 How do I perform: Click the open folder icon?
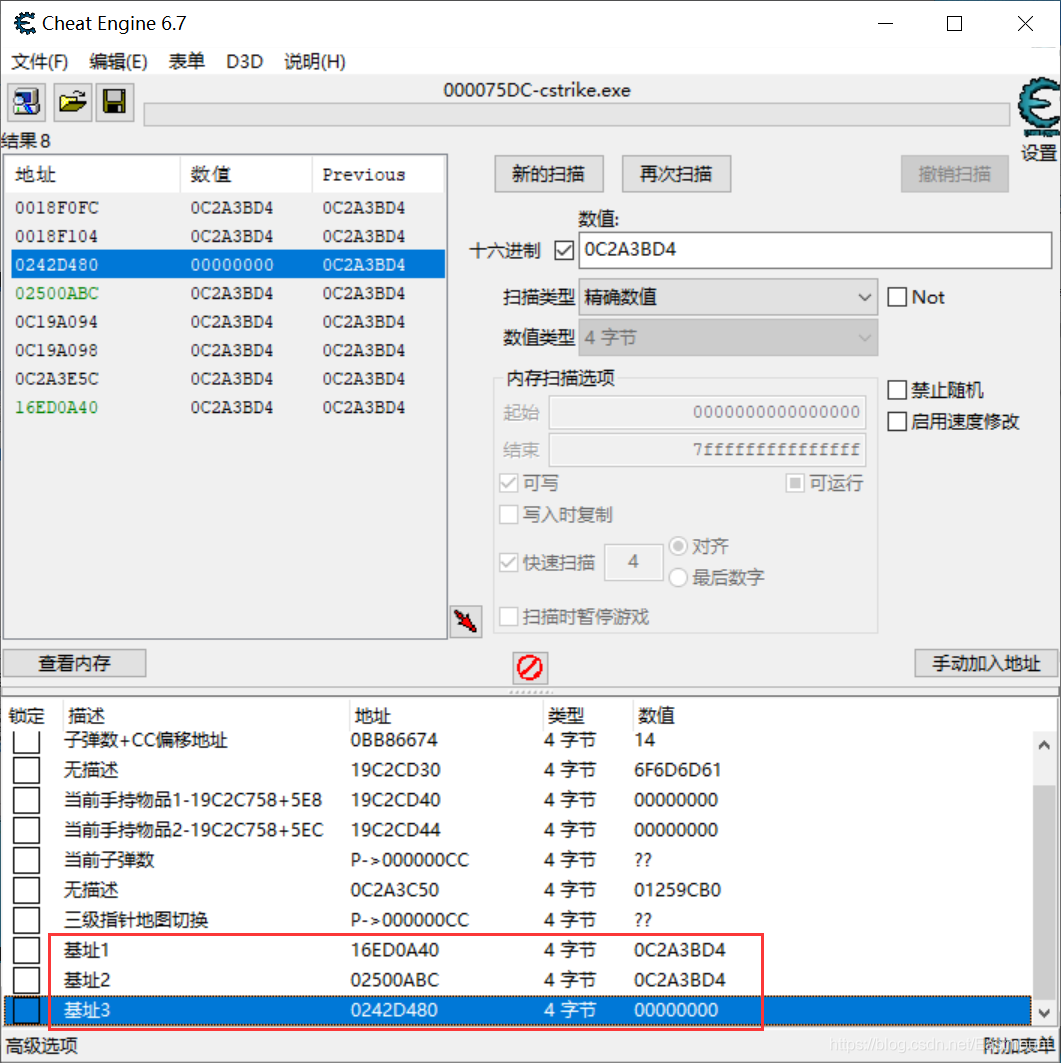pyautogui.click(x=73, y=102)
